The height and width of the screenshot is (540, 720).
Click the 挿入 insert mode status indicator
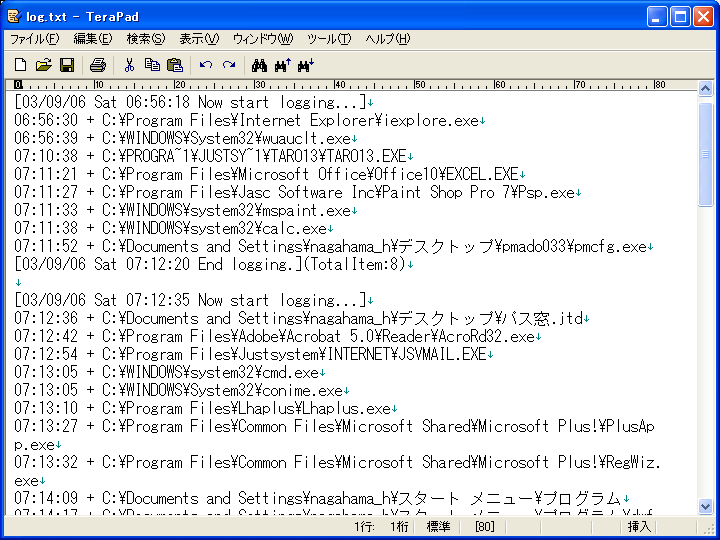coord(639,526)
